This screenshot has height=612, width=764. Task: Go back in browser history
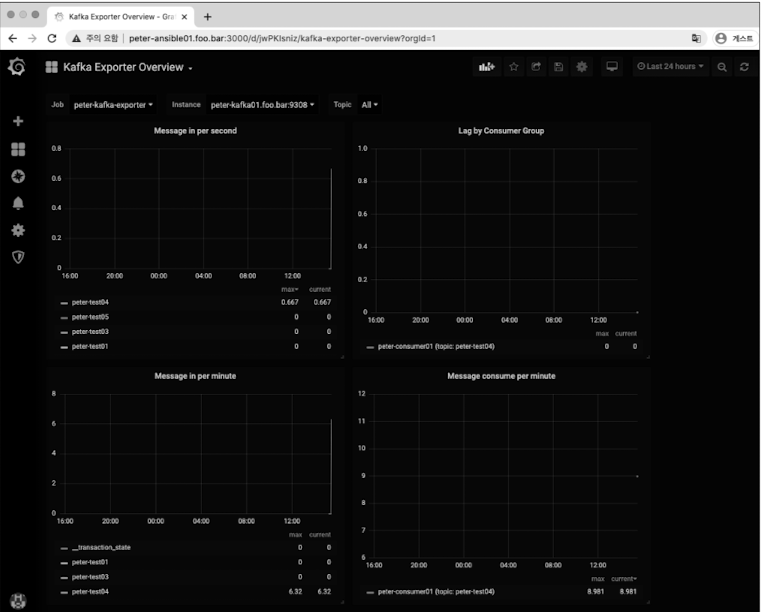[13, 38]
